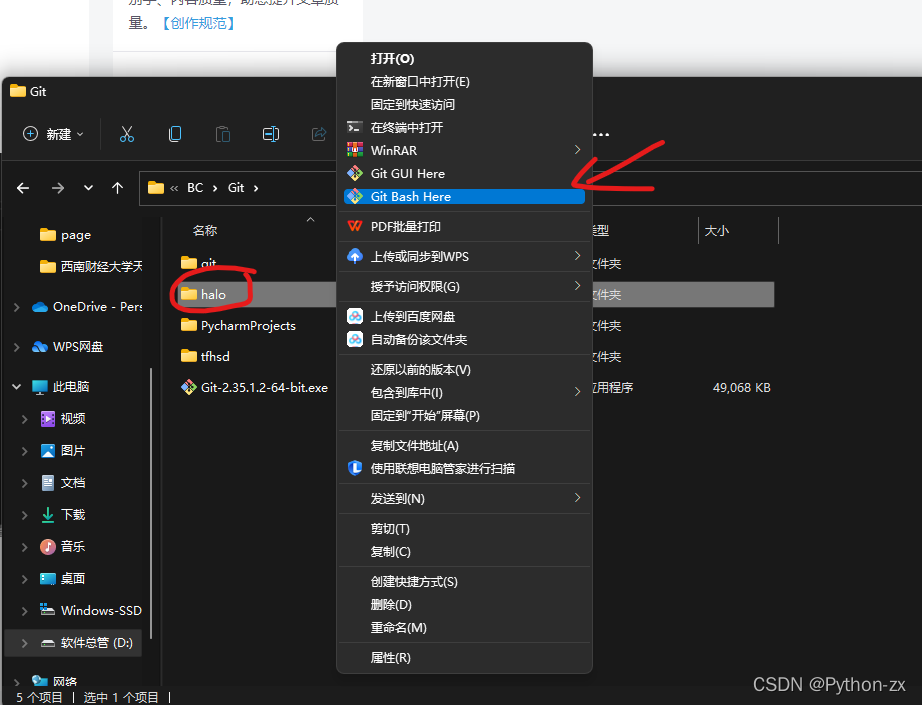Click 49,068 KB size cell
The height and width of the screenshot is (705, 922).
click(x=741, y=387)
